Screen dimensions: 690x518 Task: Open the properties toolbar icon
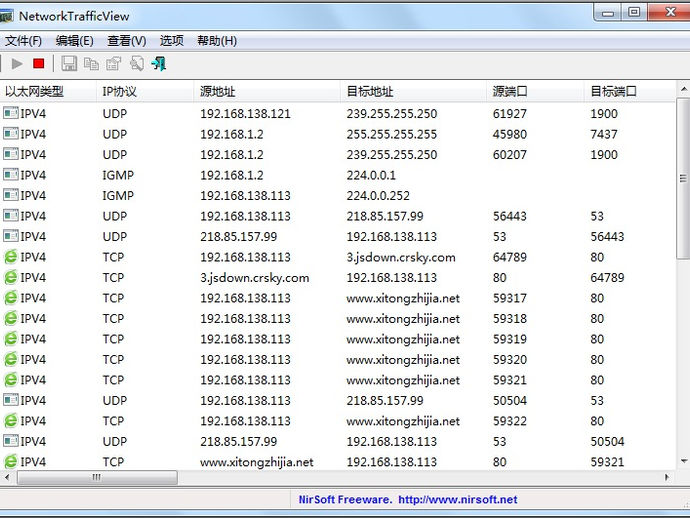tap(114, 64)
